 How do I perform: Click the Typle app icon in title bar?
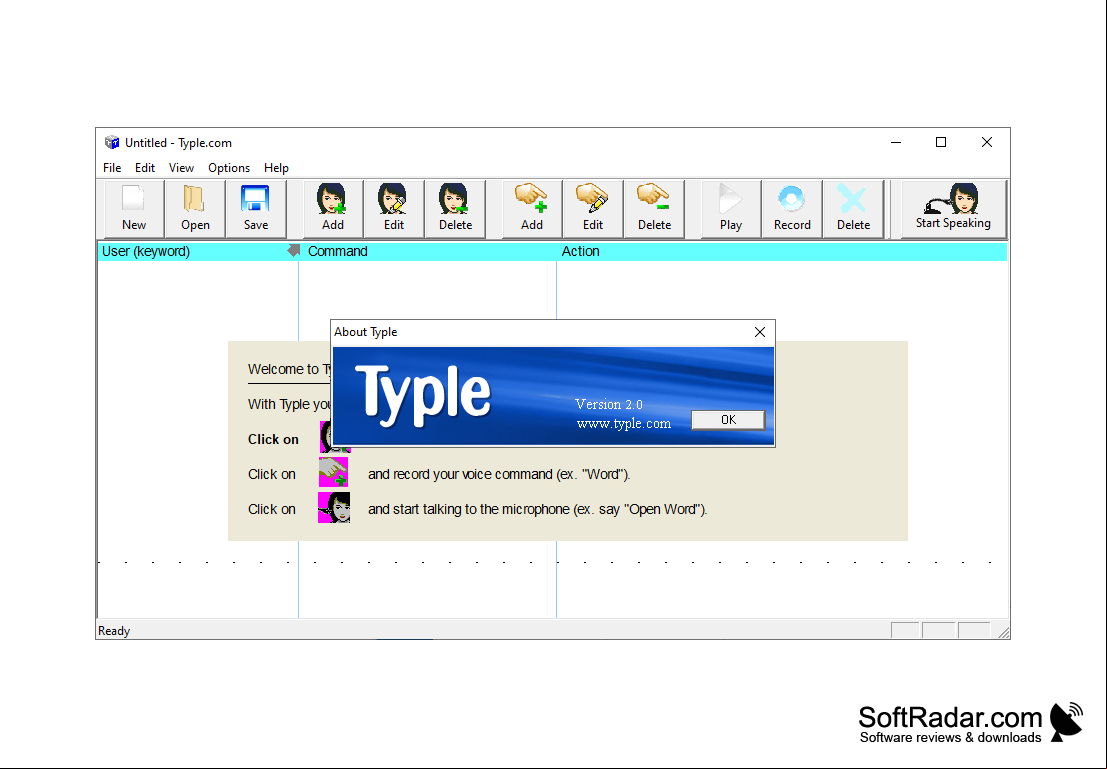pyautogui.click(x=112, y=143)
